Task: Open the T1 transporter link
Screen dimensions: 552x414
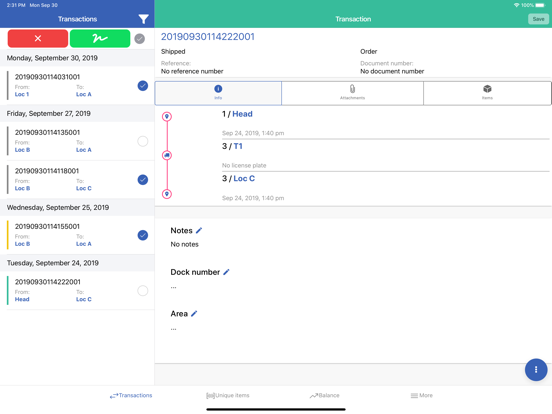Action: coord(238,146)
